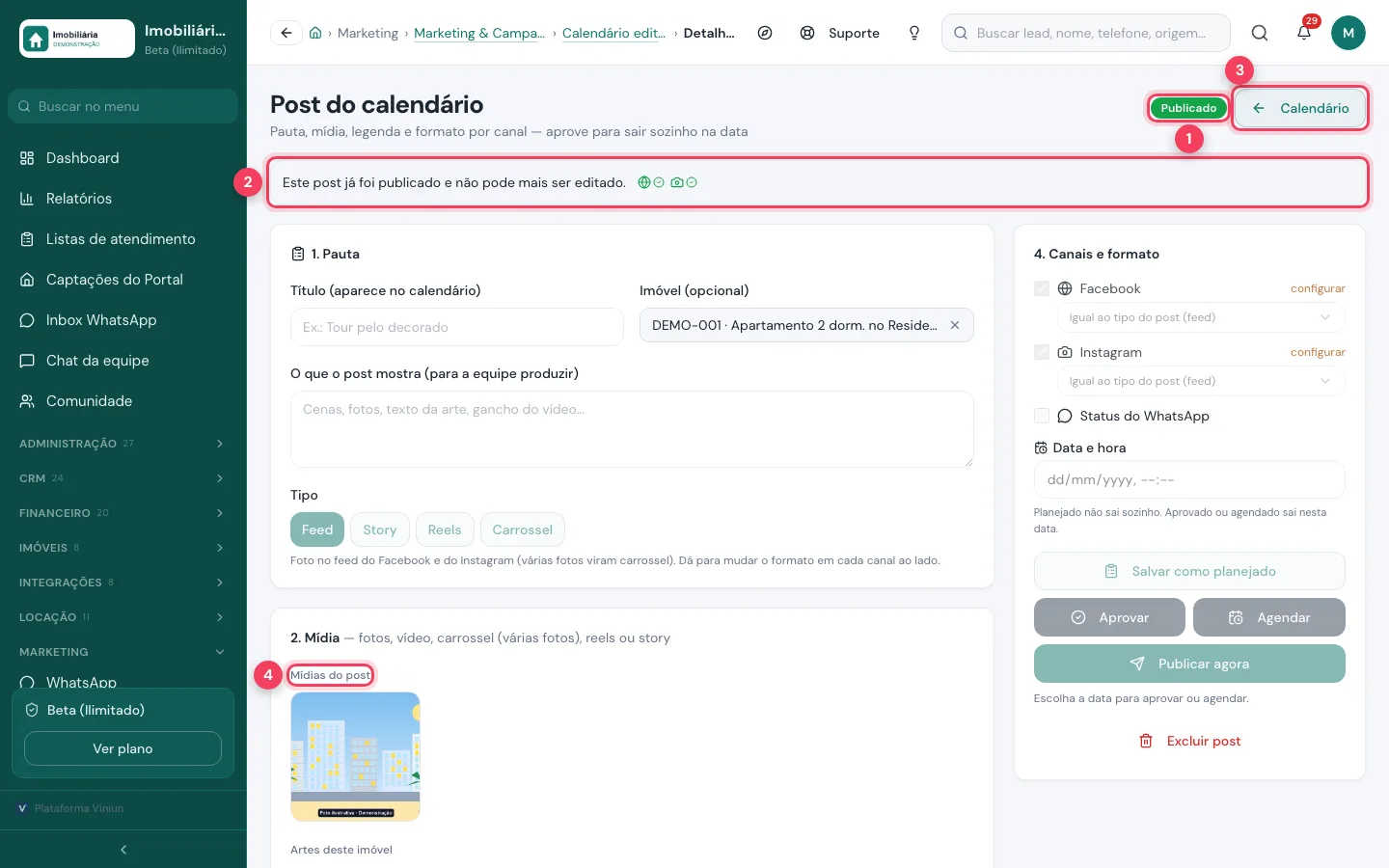The image size is (1389, 868).
Task: Expand the INTEGRAÇÕES section
Action: [x=123, y=583]
